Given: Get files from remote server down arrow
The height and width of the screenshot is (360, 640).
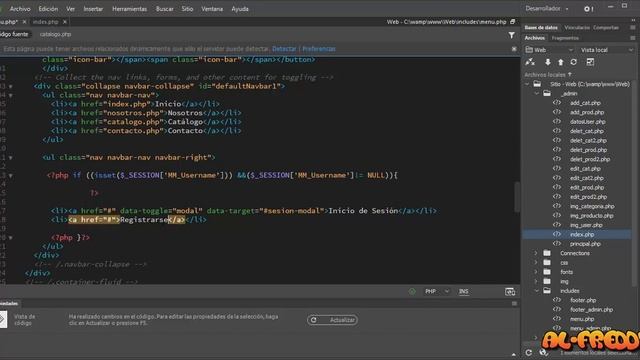Looking at the screenshot, I should [548, 62].
